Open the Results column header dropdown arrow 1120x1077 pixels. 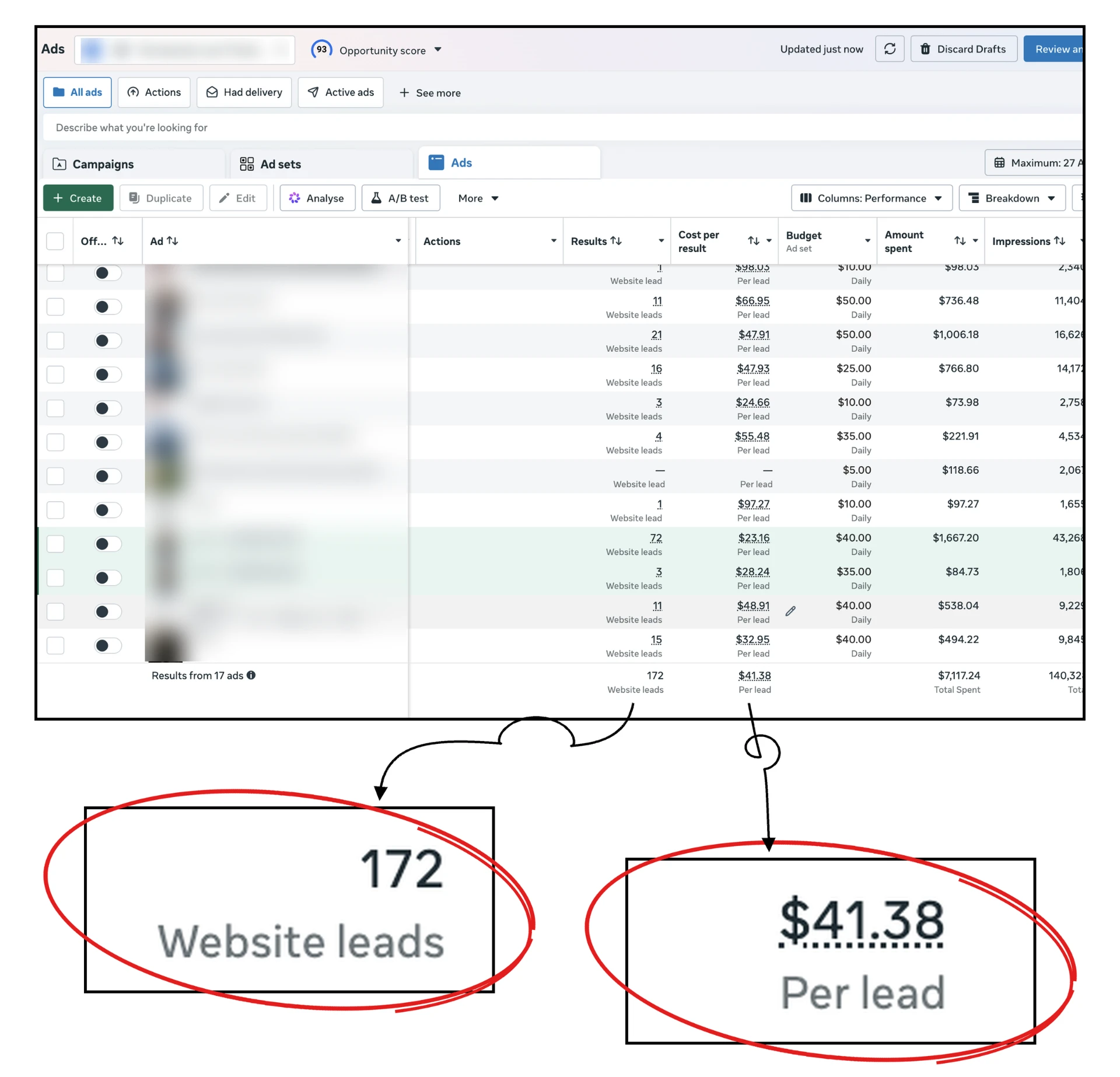point(661,241)
